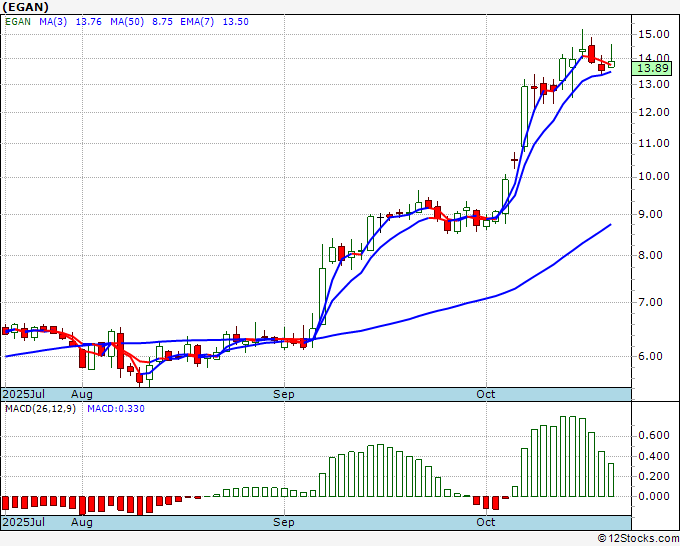Click Aug on the MACD panel axis
Screen dimensions: 680x546
tap(82, 522)
